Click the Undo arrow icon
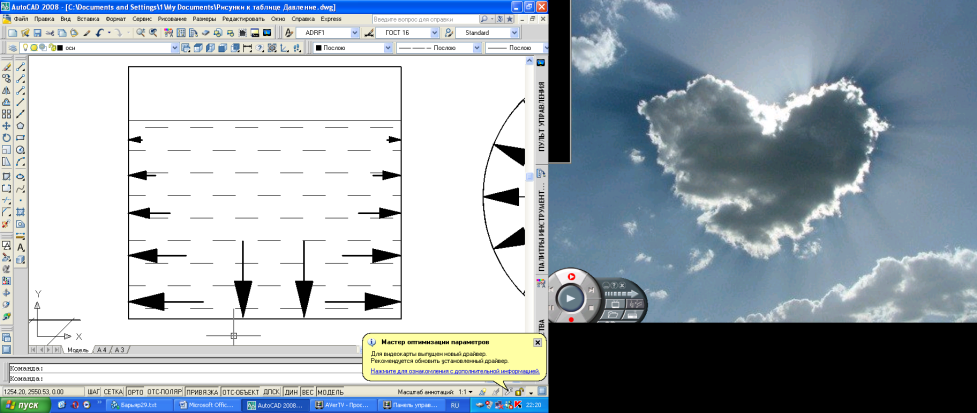The height and width of the screenshot is (413, 977). point(99,32)
